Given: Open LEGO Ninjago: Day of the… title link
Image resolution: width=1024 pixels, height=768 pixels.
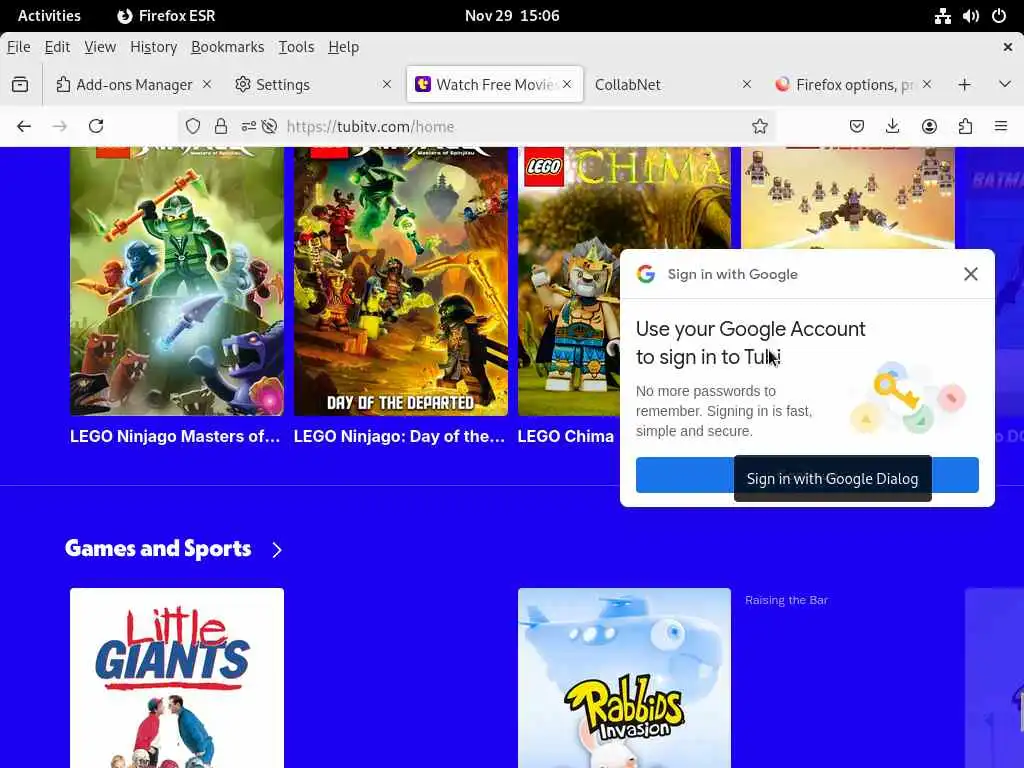Looking at the screenshot, I should 399,436.
